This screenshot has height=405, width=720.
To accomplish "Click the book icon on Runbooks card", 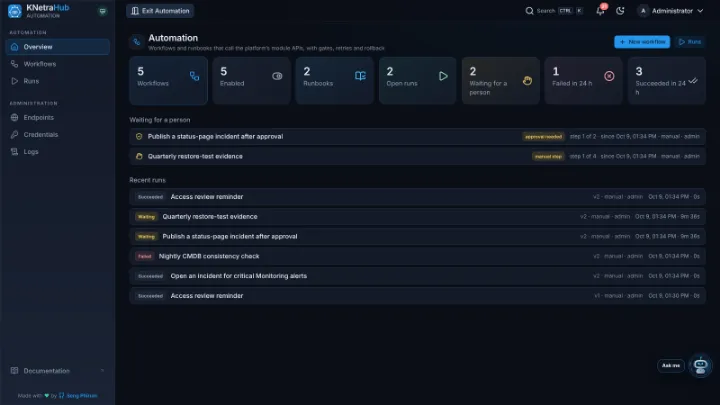I will (360, 76).
